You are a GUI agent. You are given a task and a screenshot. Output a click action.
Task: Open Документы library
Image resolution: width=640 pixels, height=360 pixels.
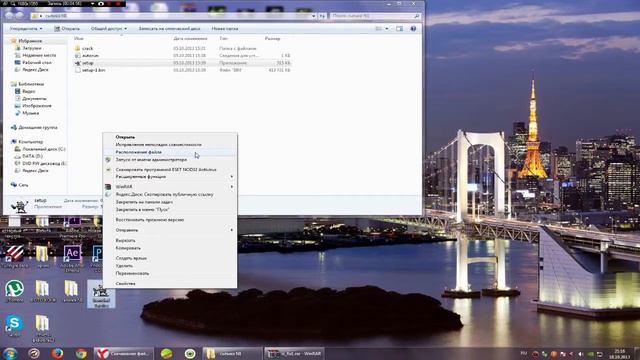[x=34, y=99]
